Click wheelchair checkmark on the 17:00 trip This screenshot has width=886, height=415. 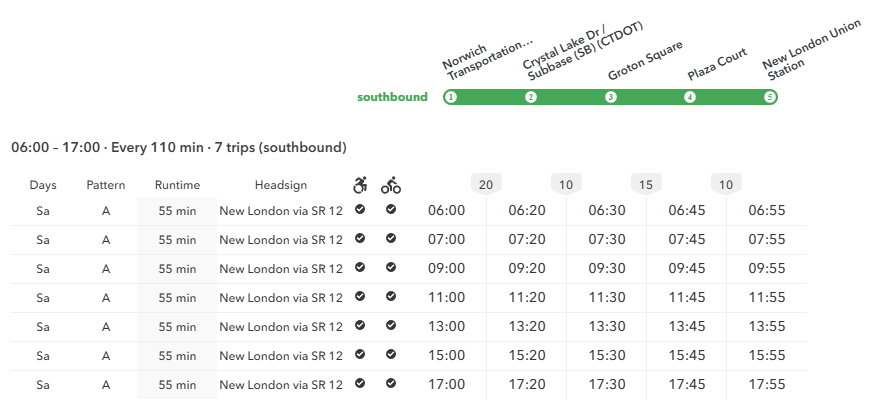[x=360, y=383]
